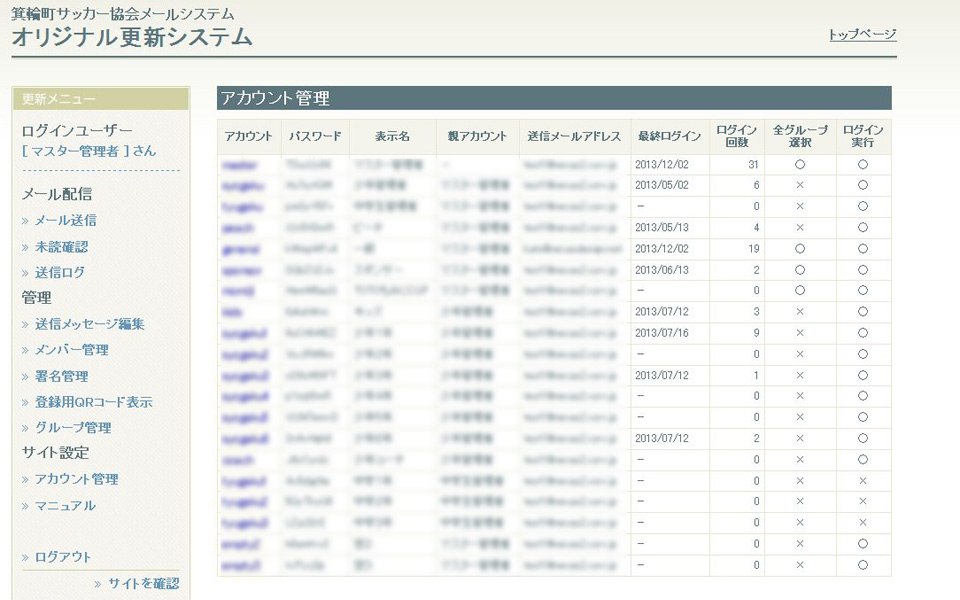Open メンバー管理 page
960x600 pixels.
pyautogui.click(x=71, y=350)
